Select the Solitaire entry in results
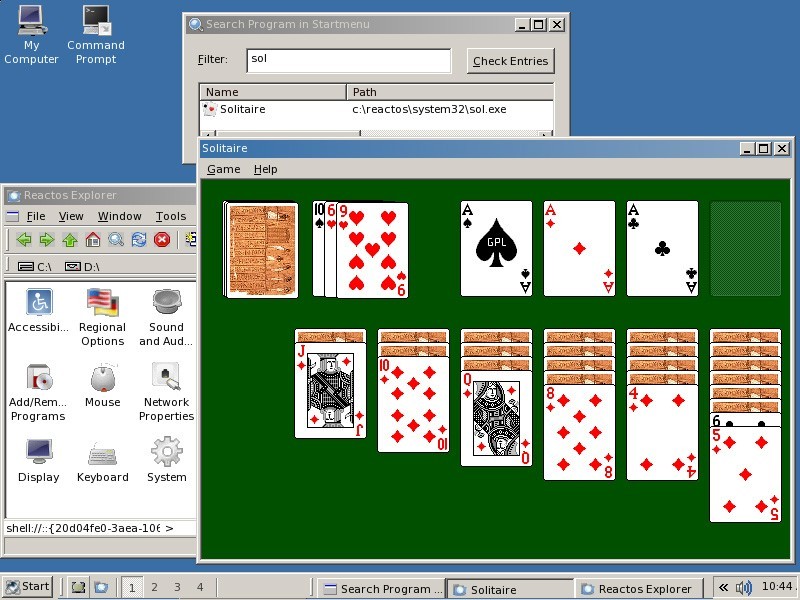This screenshot has height=600, width=800. pos(234,109)
